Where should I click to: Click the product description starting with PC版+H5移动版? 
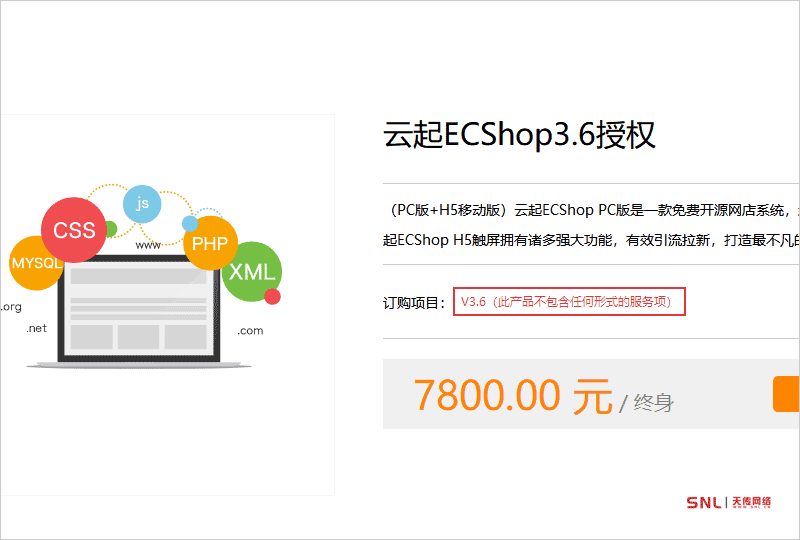pos(591,225)
